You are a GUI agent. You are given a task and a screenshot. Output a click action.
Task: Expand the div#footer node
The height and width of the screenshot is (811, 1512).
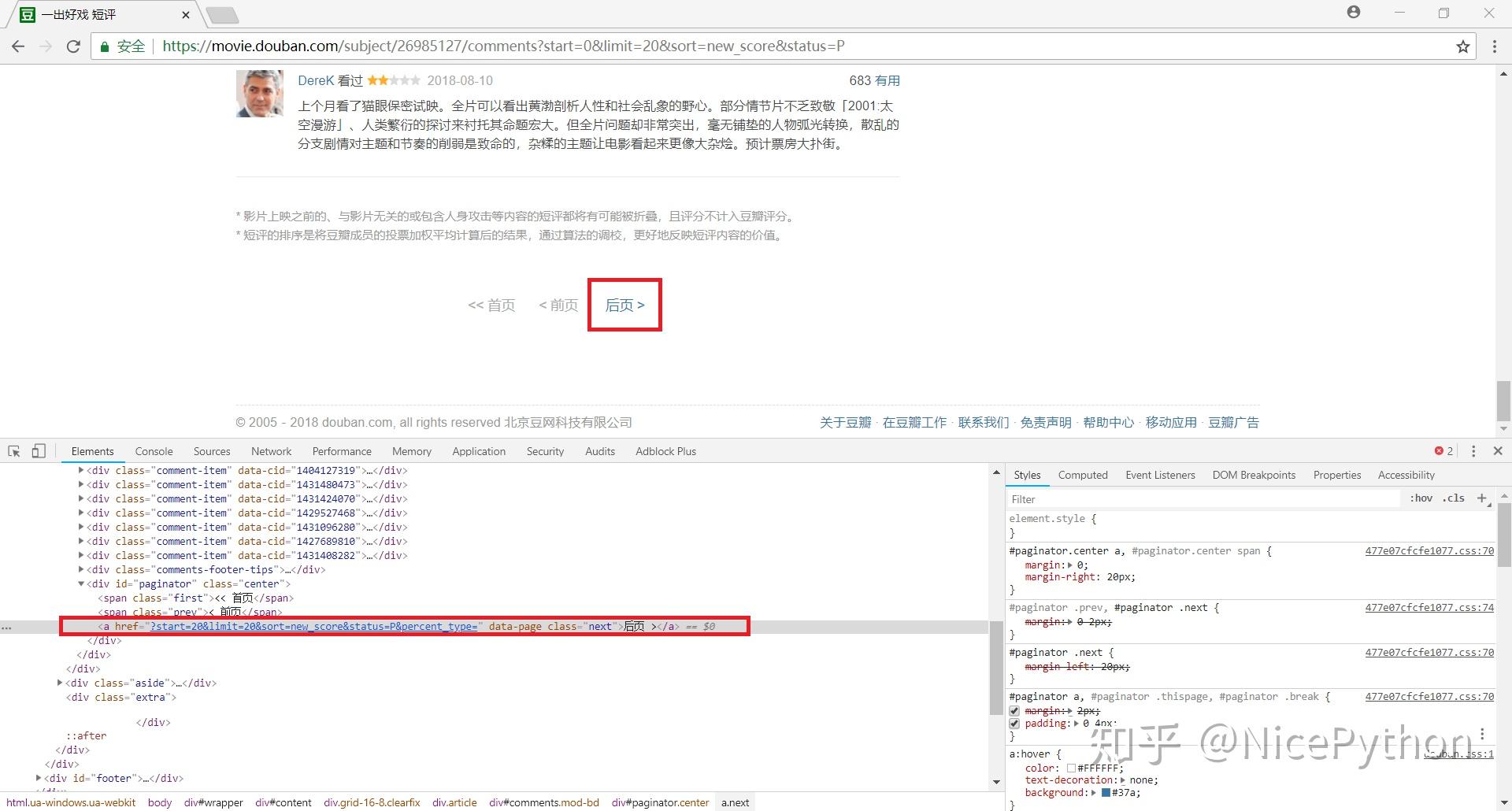coord(39,778)
